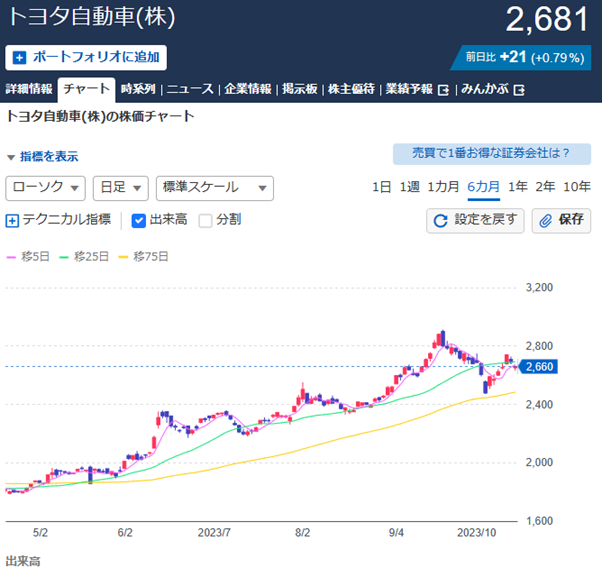Expand テクニカル指標 options

[58, 220]
